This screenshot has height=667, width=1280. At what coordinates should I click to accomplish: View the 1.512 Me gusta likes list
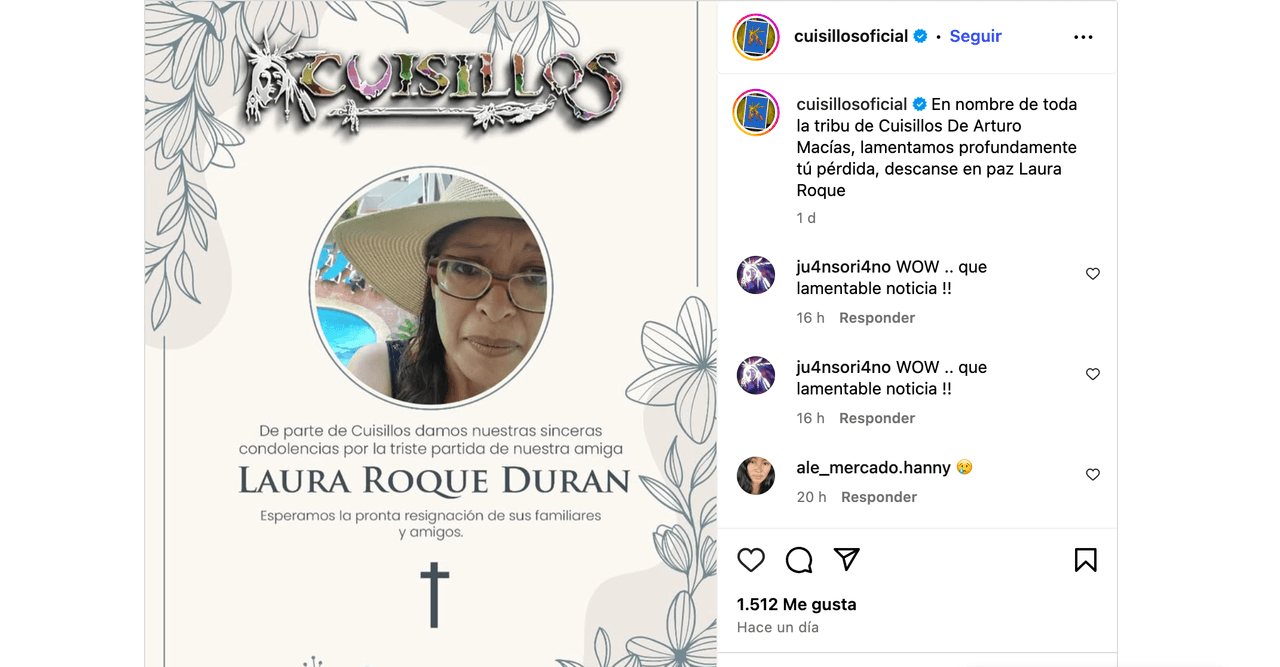797,604
